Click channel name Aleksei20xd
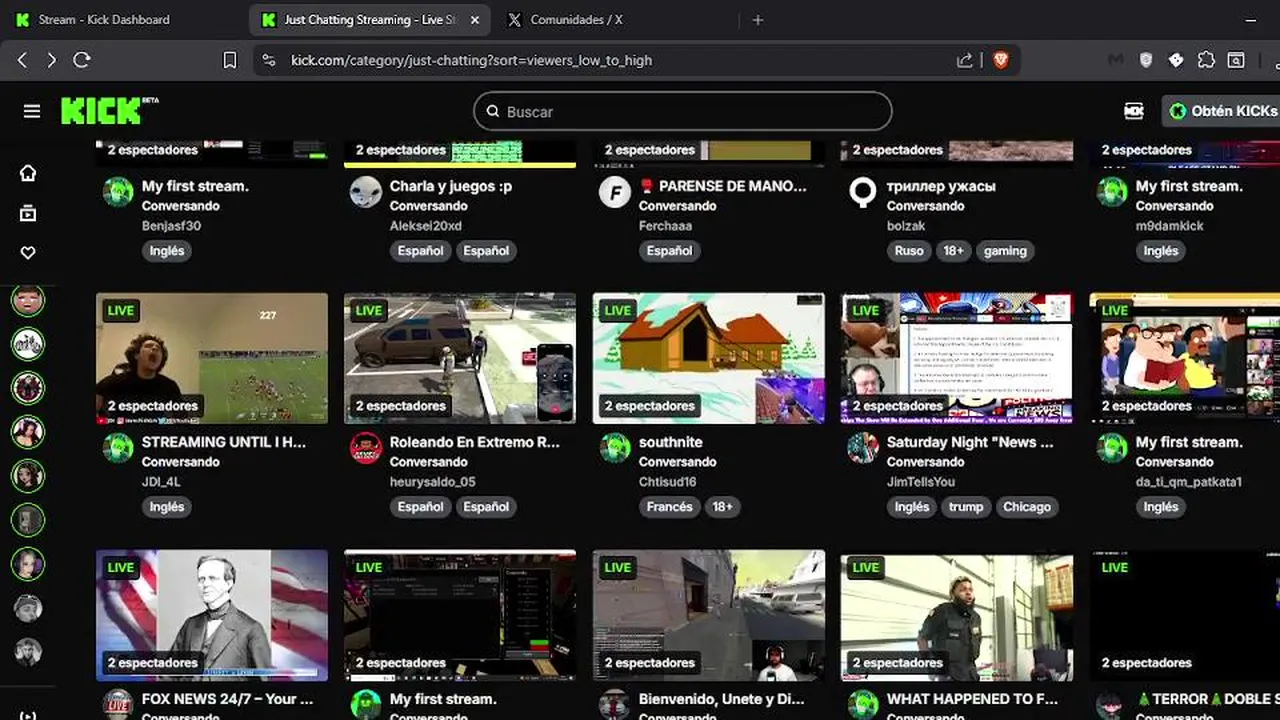 coord(426,226)
